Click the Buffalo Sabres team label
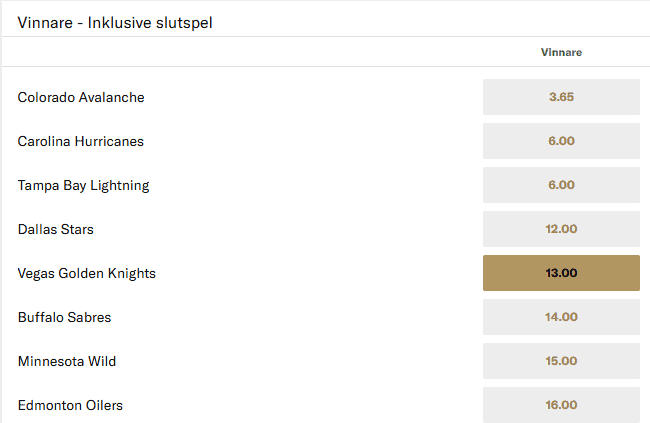The width and height of the screenshot is (650, 423). point(65,317)
